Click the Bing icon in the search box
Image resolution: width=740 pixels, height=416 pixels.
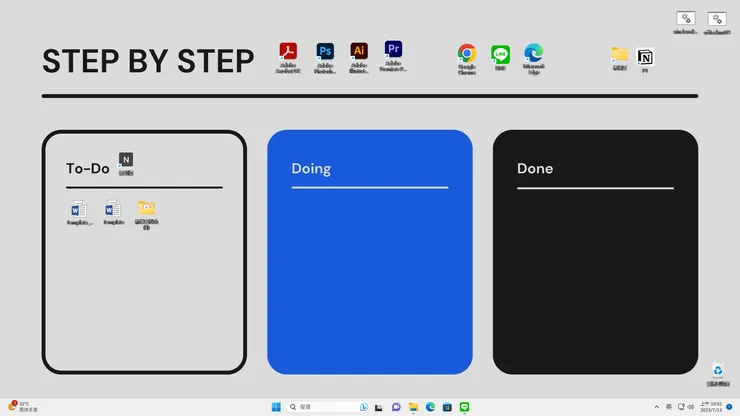364,407
